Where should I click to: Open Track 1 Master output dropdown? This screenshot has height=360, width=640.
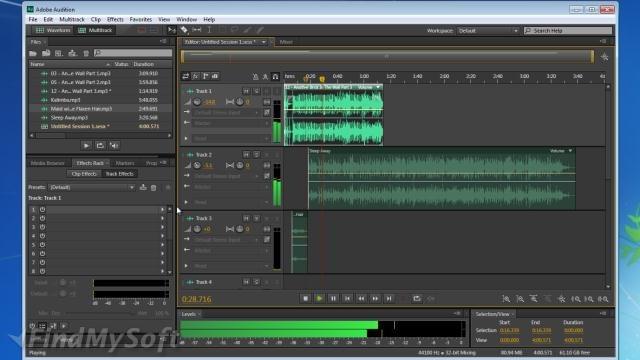(x=231, y=123)
